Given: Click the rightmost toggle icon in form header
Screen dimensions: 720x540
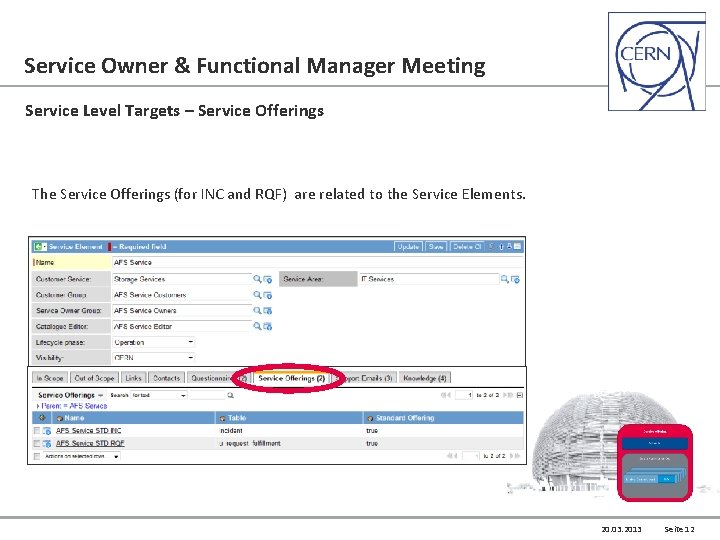Looking at the screenshot, I should pos(518,246).
